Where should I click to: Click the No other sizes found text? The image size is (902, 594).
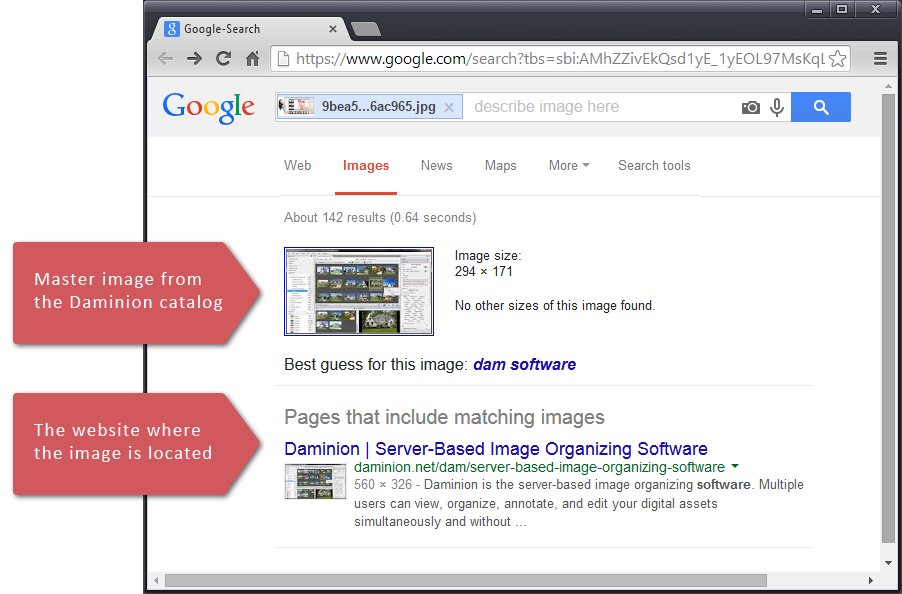click(555, 305)
